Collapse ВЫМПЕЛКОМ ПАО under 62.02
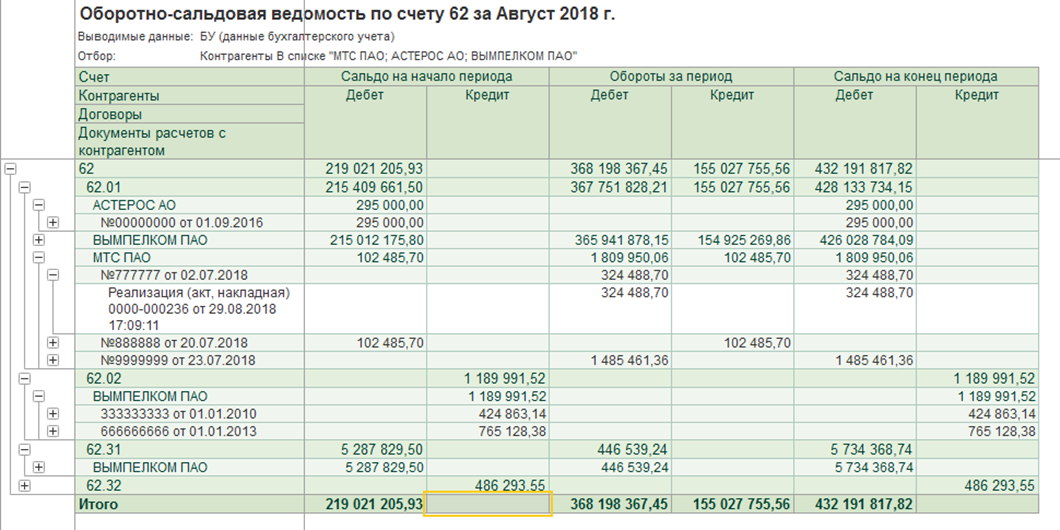The image size is (1060, 530). [39, 396]
